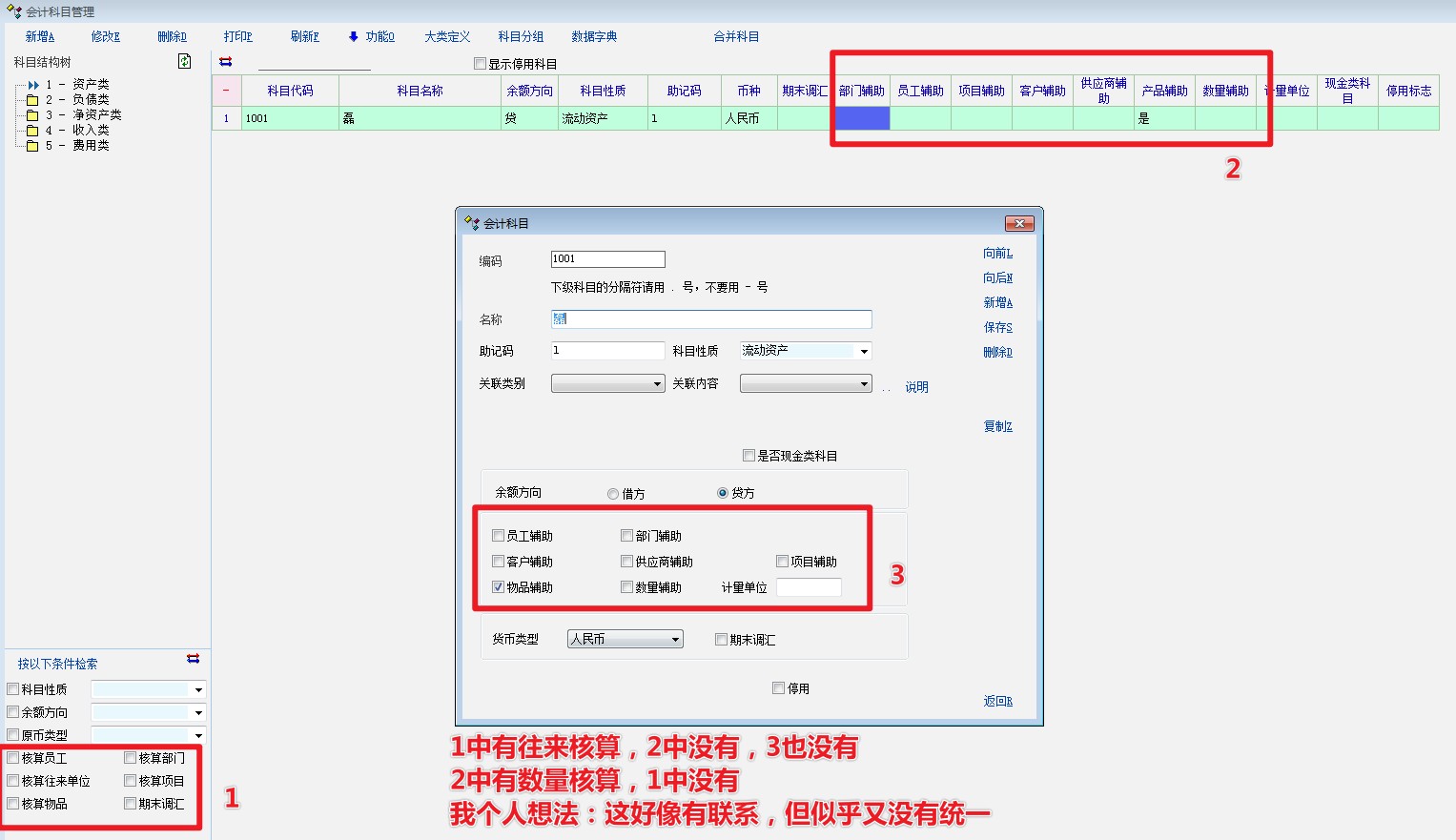The width and height of the screenshot is (1456, 840).
Task: Click the 返回 link in the dialog
Action: [997, 701]
